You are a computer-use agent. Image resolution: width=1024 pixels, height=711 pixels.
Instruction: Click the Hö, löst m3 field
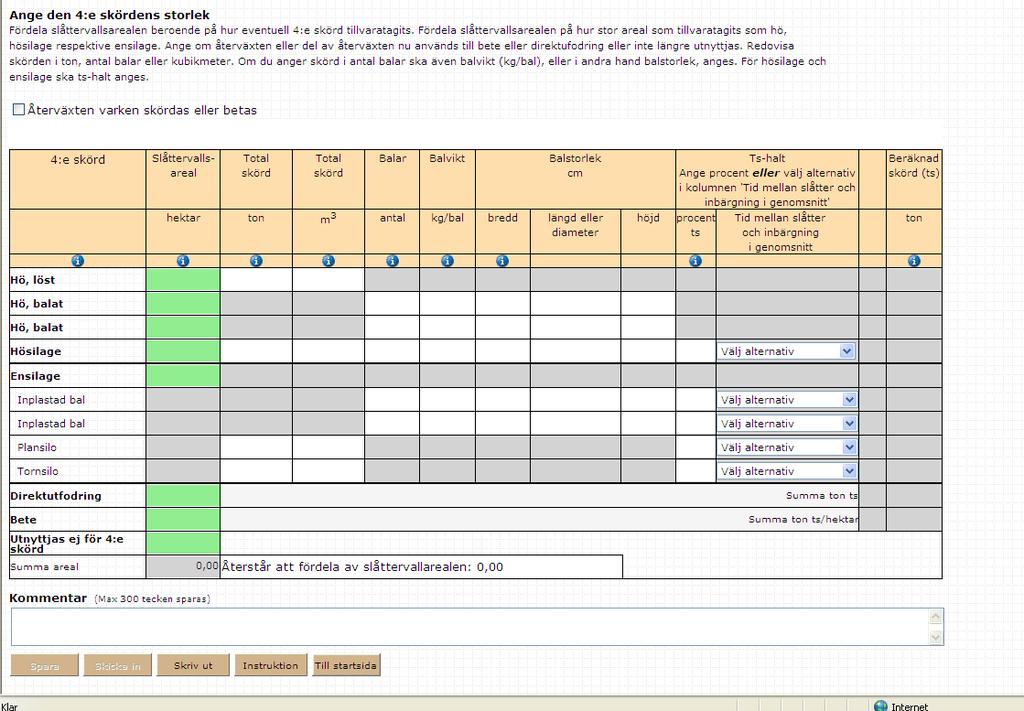(x=328, y=279)
